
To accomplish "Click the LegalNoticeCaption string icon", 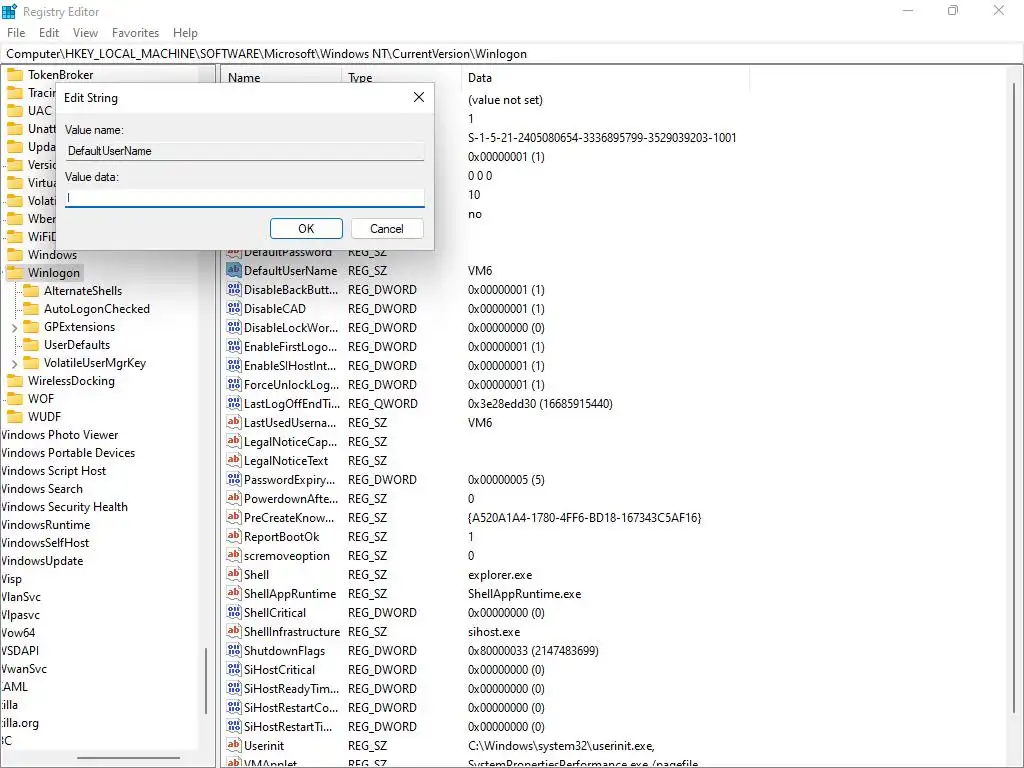I will [234, 440].
